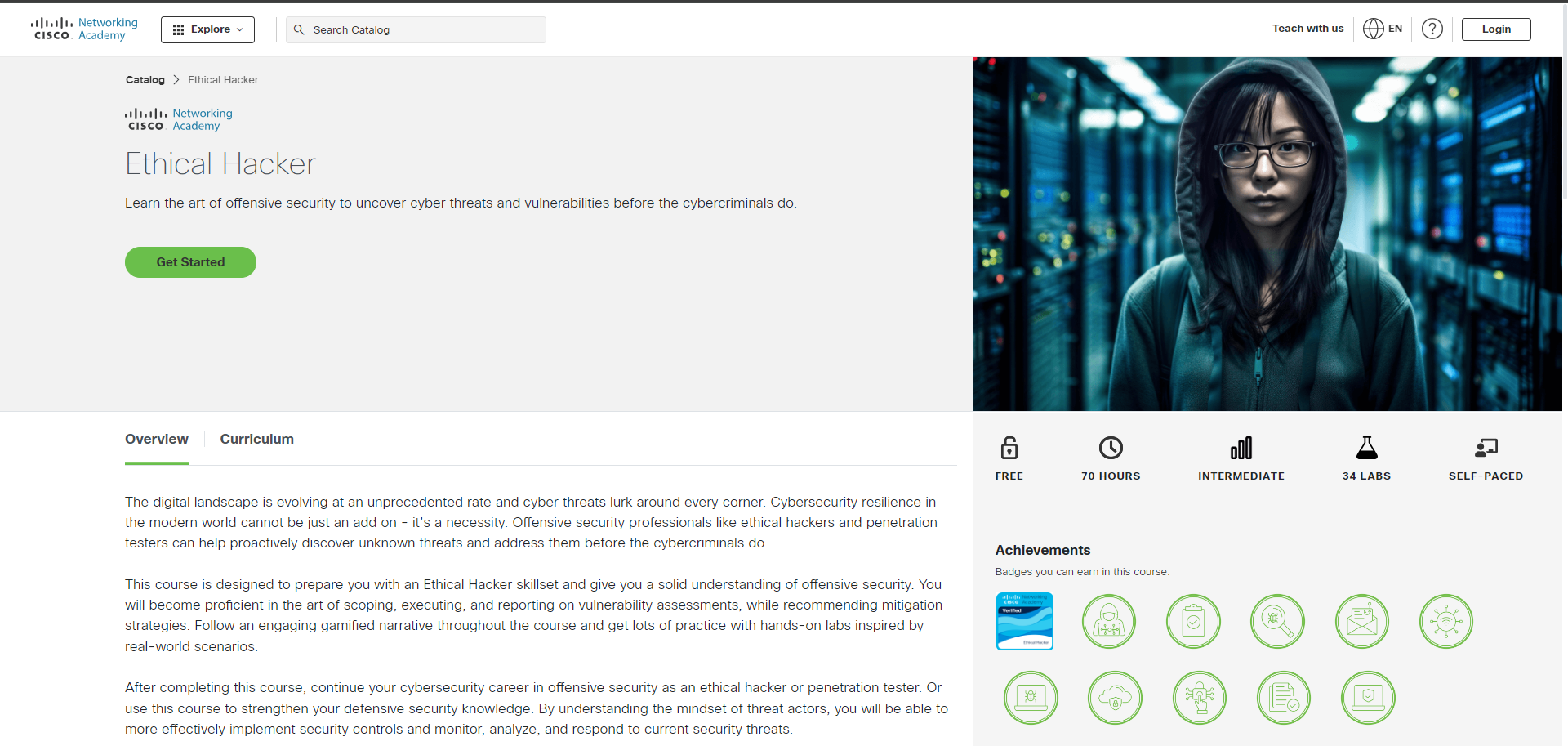Image resolution: width=1568 pixels, height=746 pixels.
Task: Click the Cisco Networking Academy header logo
Action: [84, 29]
